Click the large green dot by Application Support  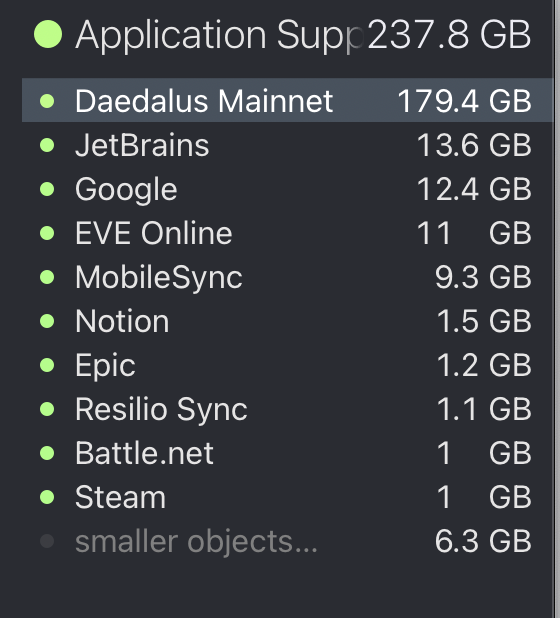[48, 34]
